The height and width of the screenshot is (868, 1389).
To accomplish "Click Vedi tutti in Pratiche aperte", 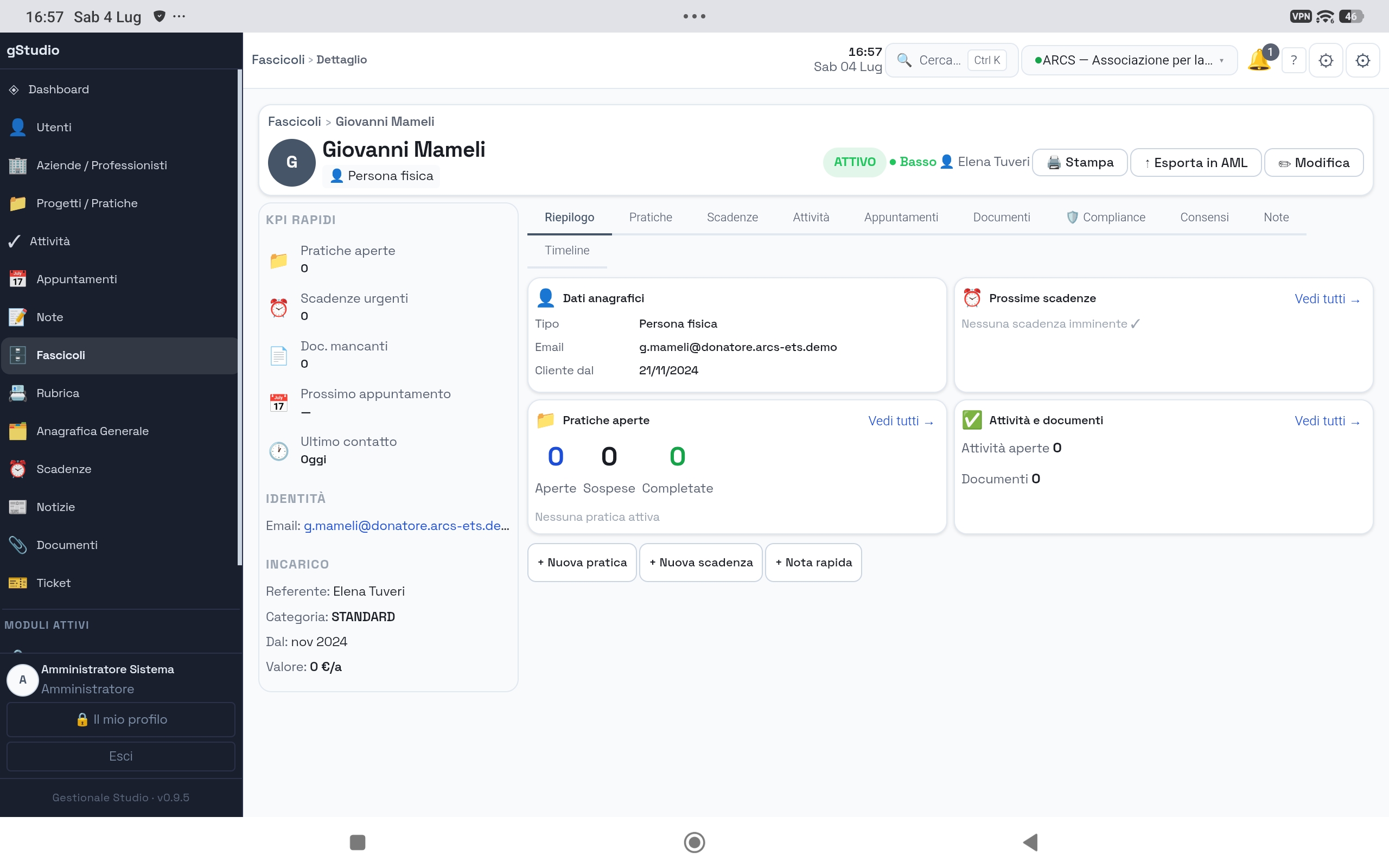I will (x=901, y=422).
